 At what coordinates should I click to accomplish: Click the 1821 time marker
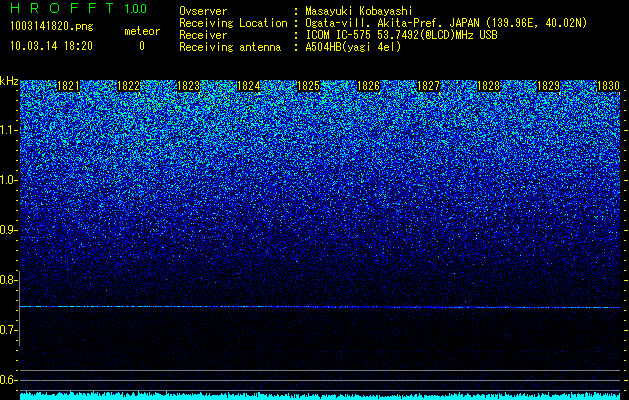point(69,86)
